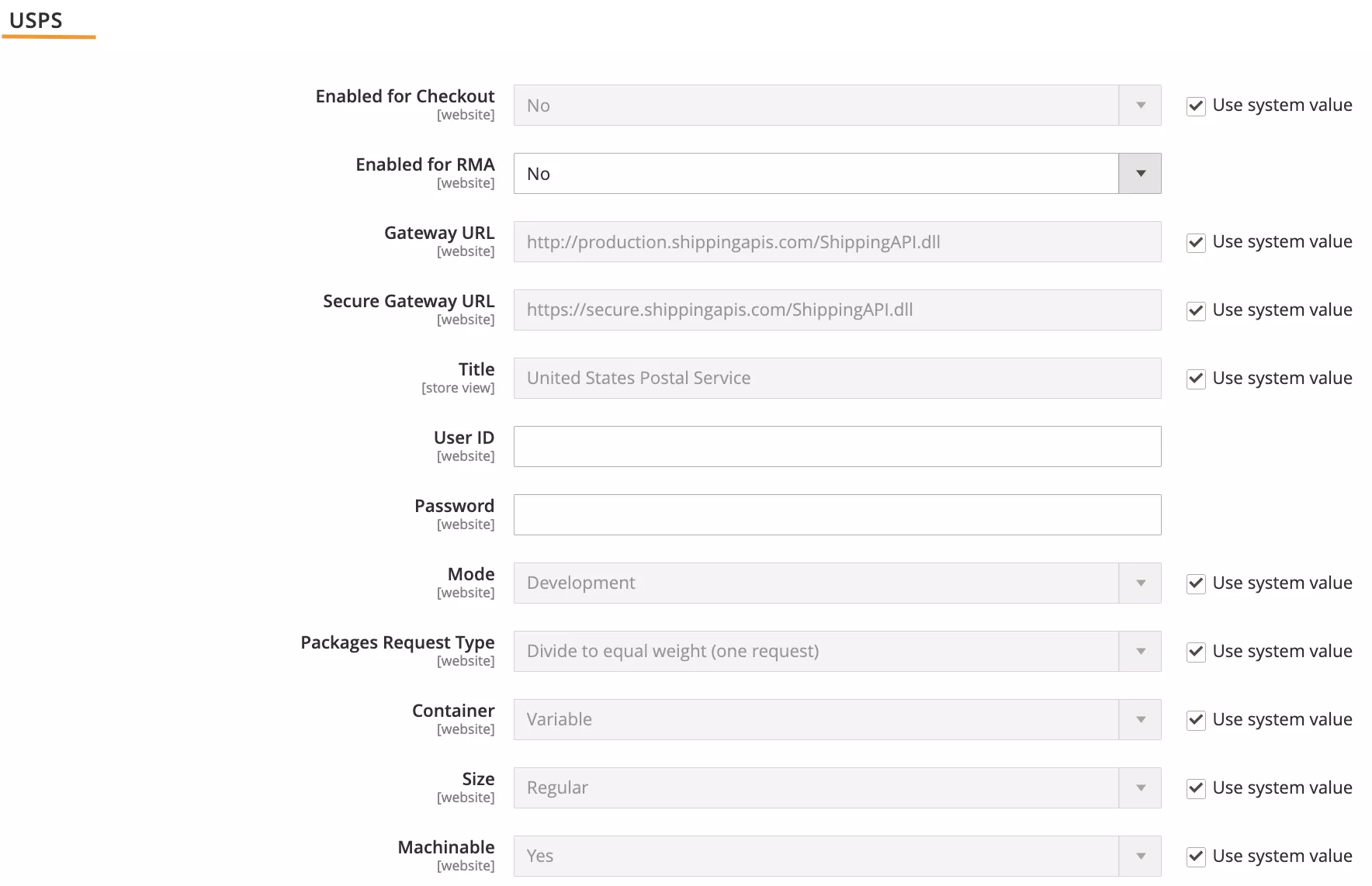
Task: Open the Enabled for RMA dropdown
Action: (x=837, y=174)
